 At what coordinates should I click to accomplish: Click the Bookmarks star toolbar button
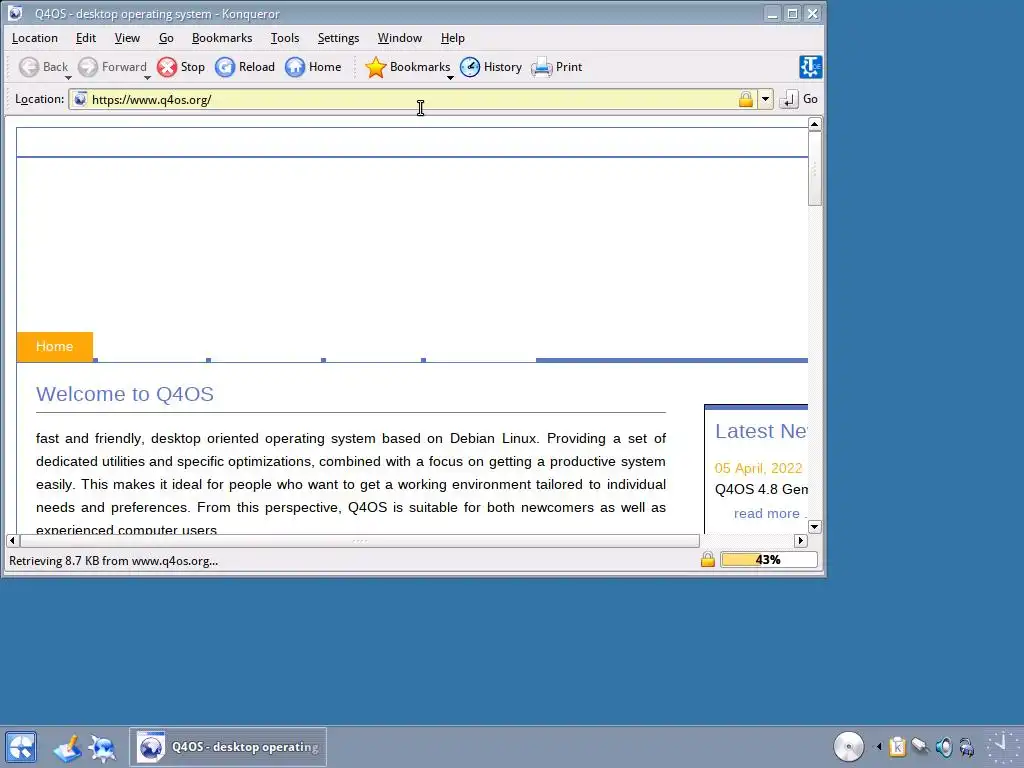point(407,67)
